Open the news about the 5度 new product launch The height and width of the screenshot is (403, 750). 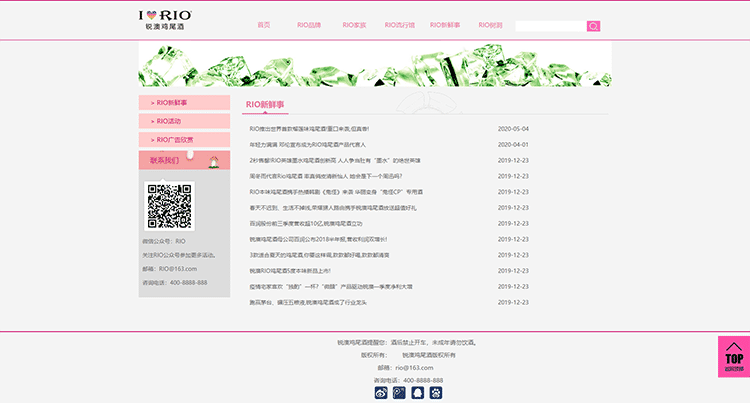click(290, 271)
